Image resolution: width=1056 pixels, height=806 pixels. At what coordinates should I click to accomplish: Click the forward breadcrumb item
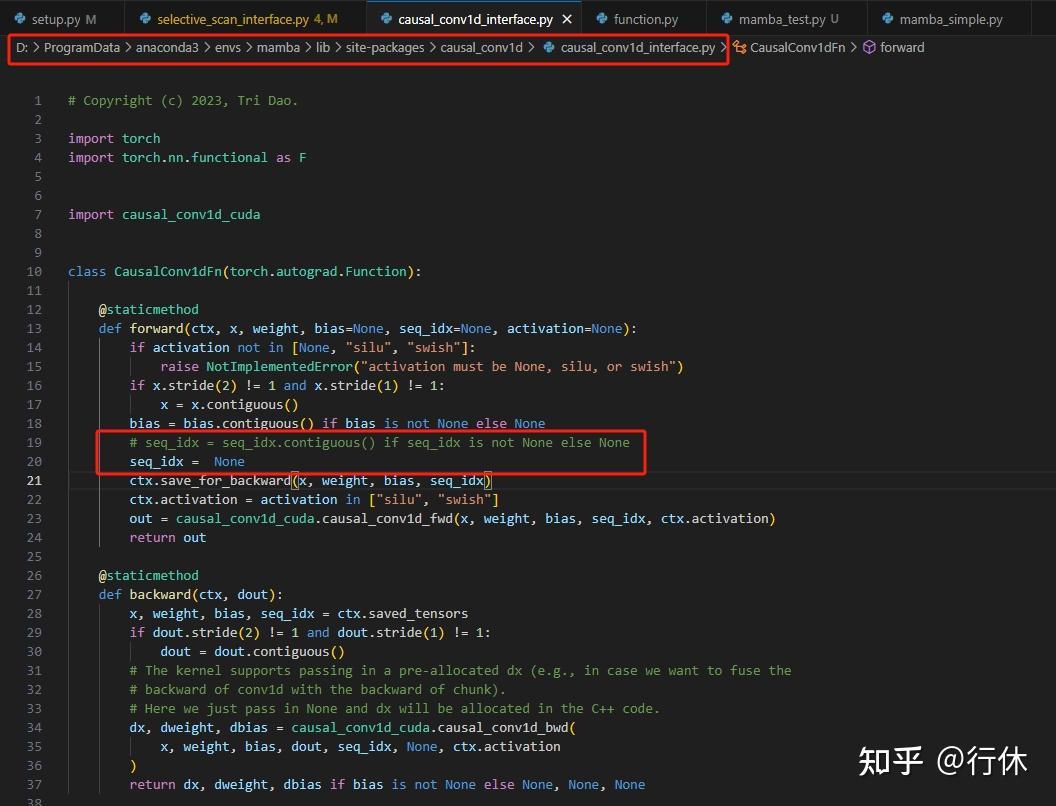point(903,47)
